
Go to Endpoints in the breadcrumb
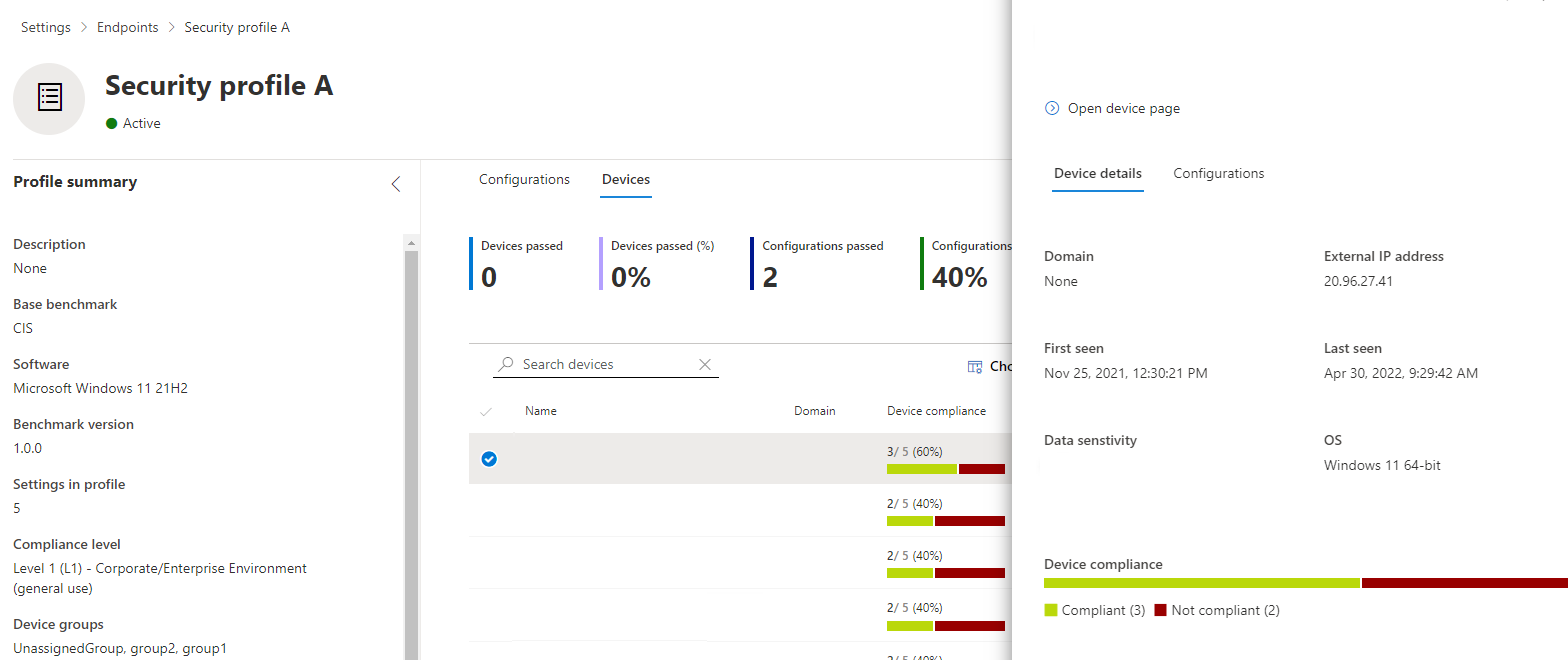(127, 28)
